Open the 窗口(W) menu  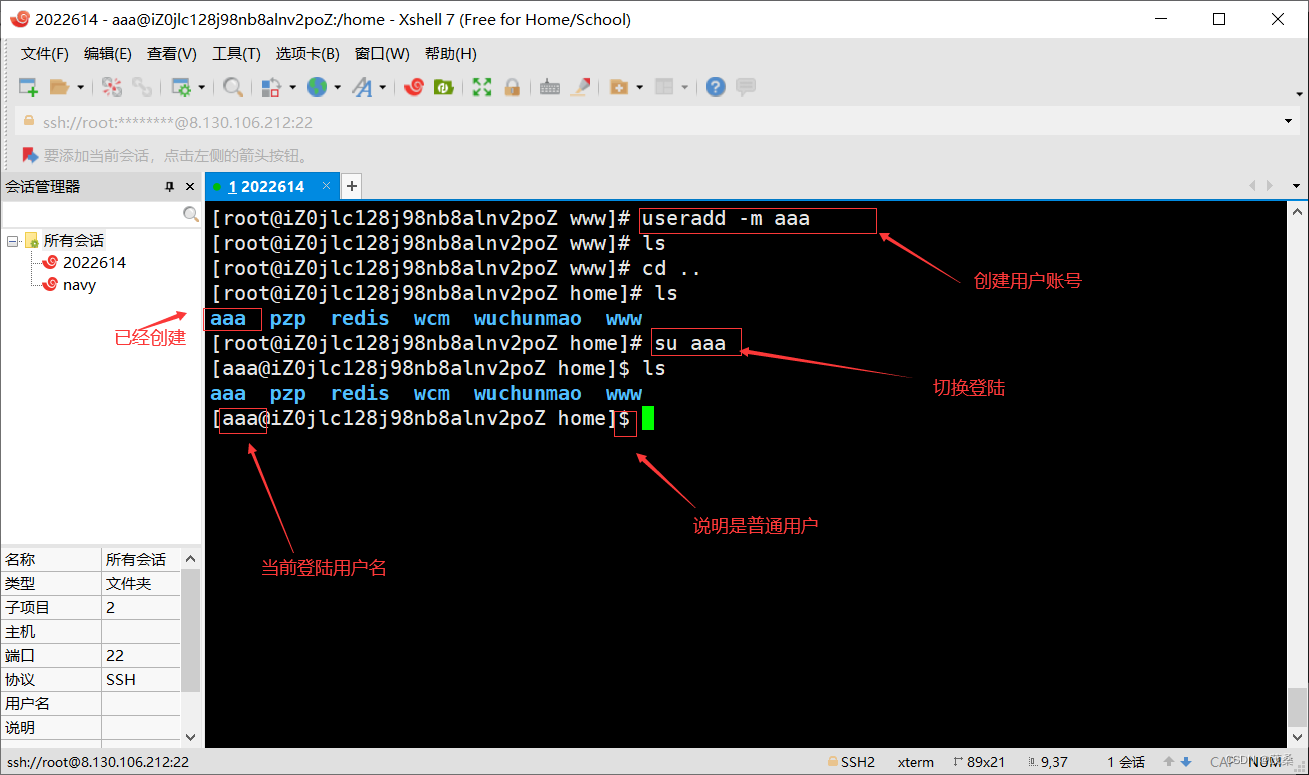pos(382,54)
